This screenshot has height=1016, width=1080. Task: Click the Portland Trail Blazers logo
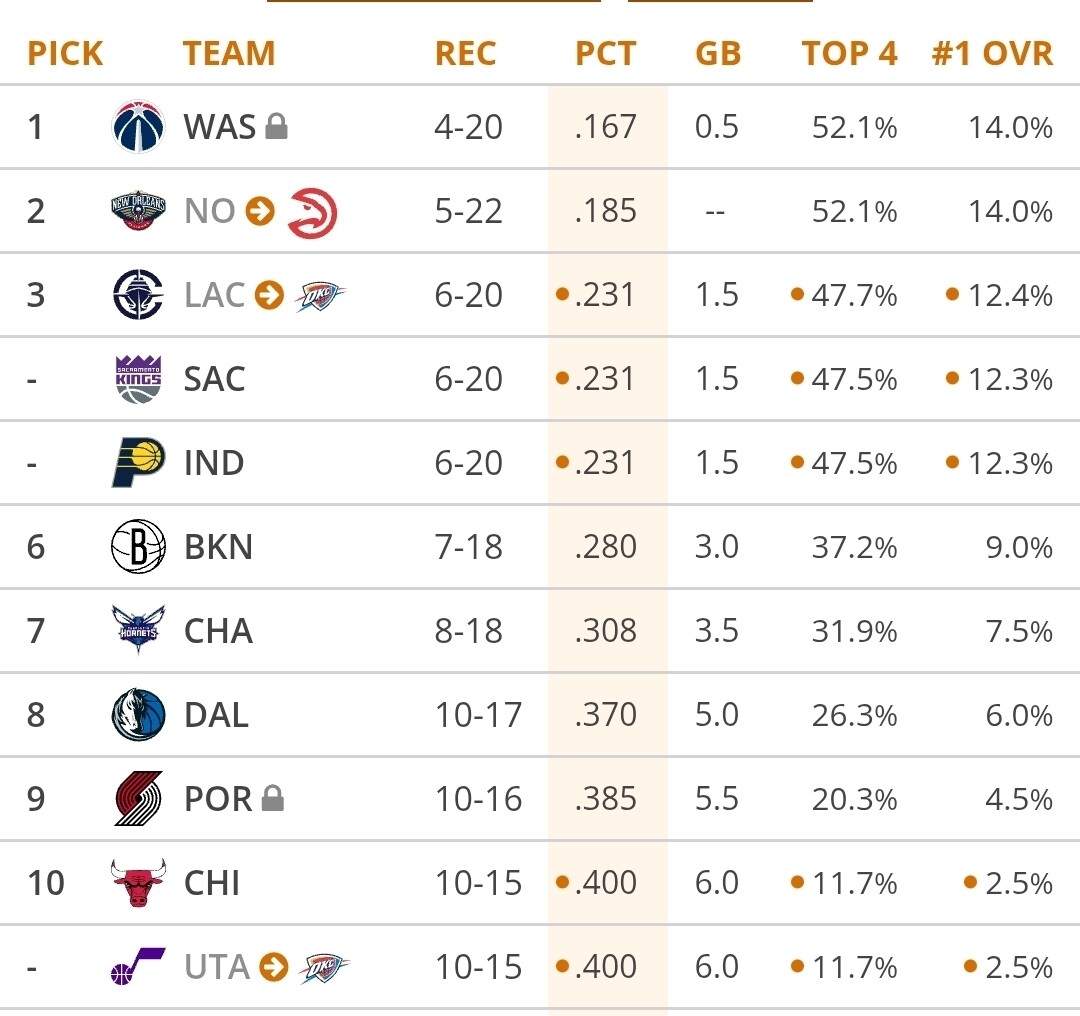138,799
